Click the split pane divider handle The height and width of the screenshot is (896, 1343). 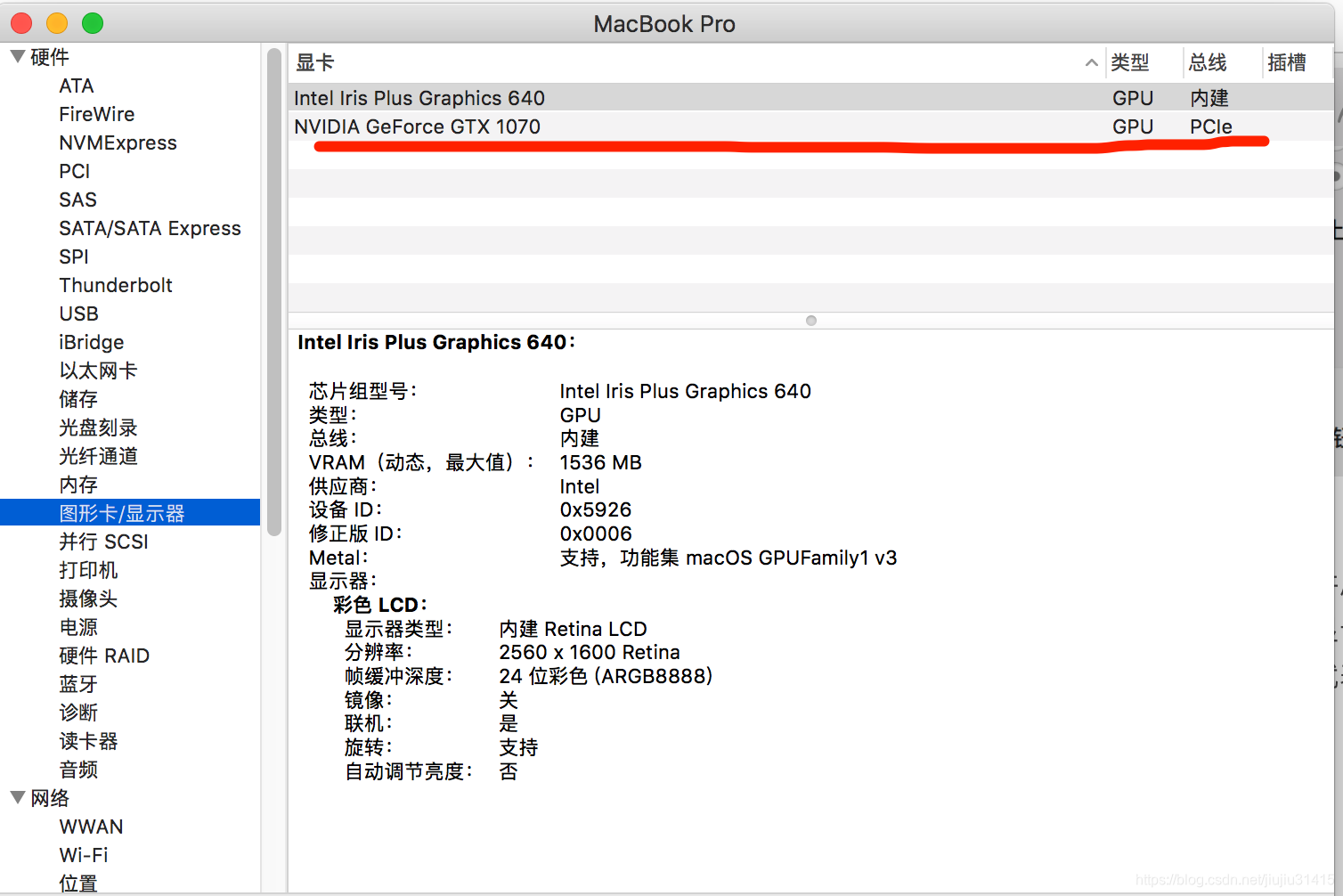(810, 321)
